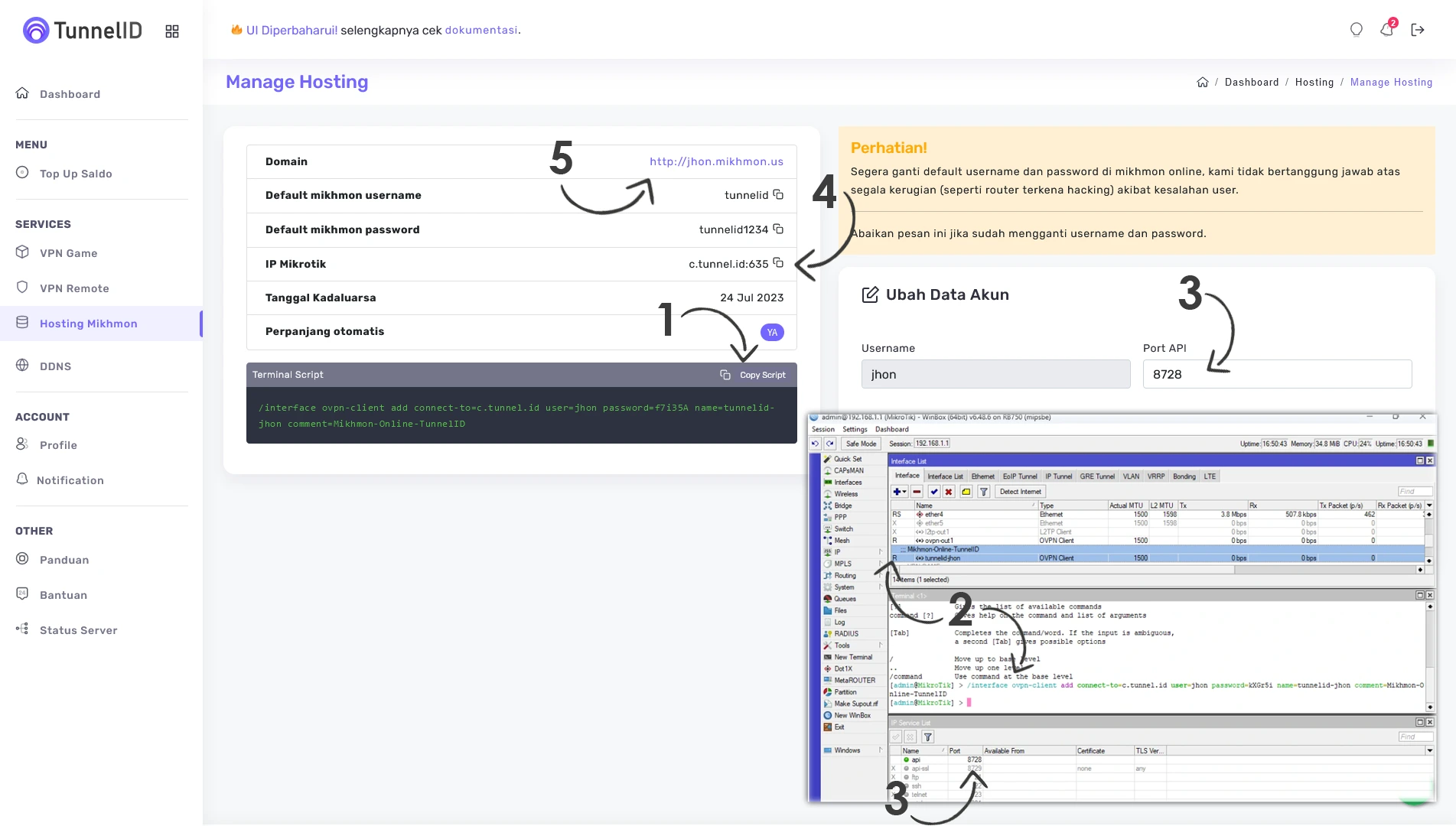This screenshot has width=1456, height=826.
Task: Switch to the VLAN tab
Action: coord(1131,476)
